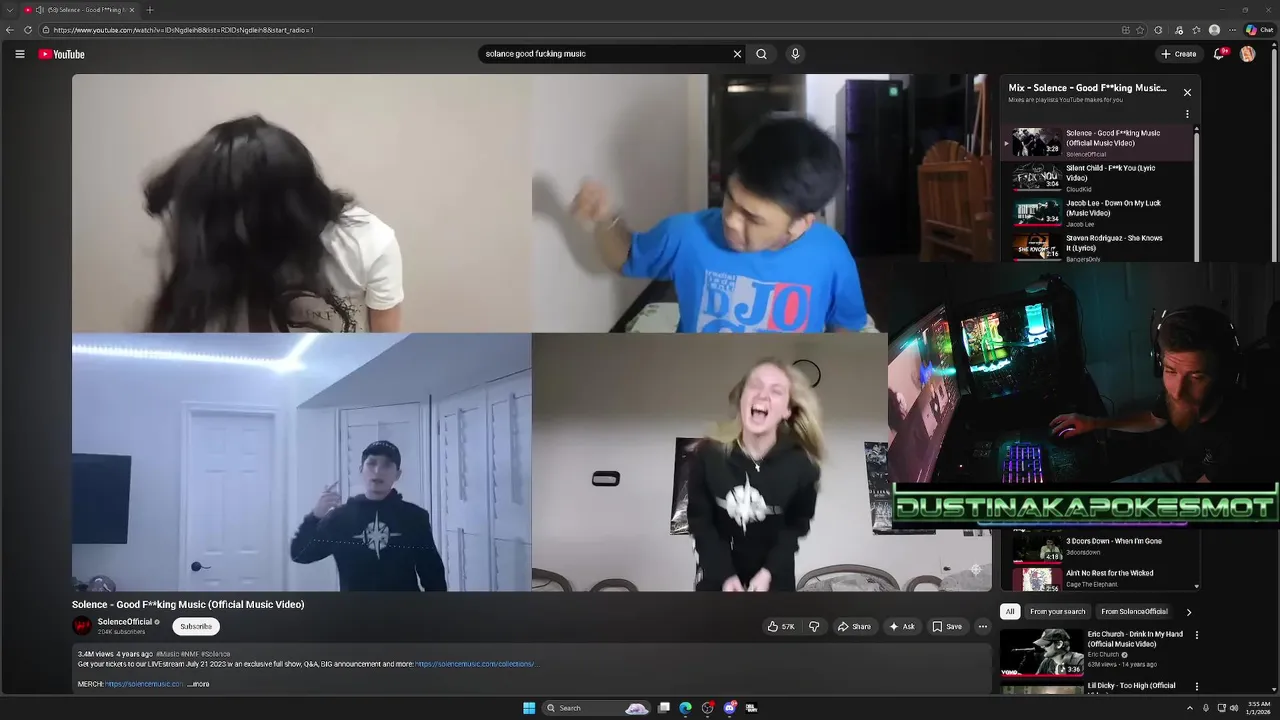
Task: Play Silent Child - F**k You playlist item
Action: tap(1098, 178)
